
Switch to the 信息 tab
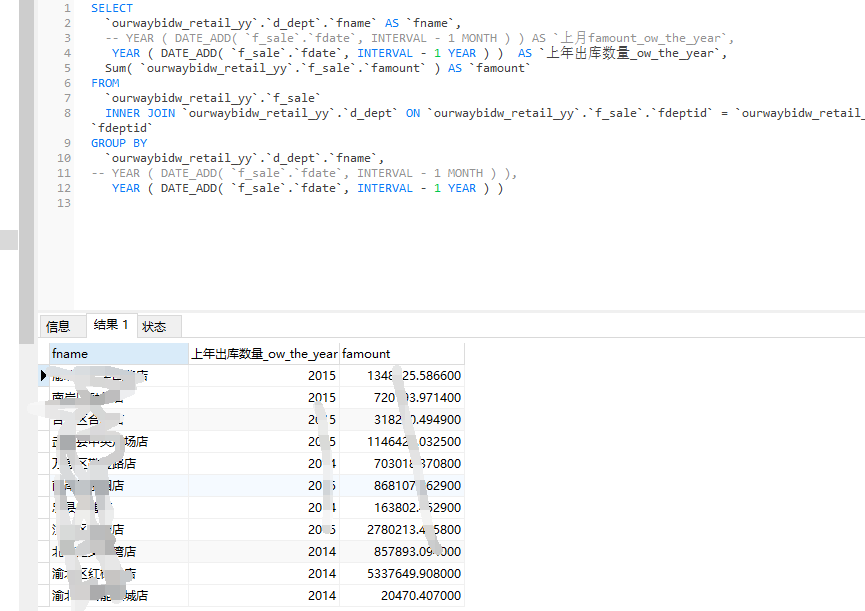pyautogui.click(x=62, y=326)
